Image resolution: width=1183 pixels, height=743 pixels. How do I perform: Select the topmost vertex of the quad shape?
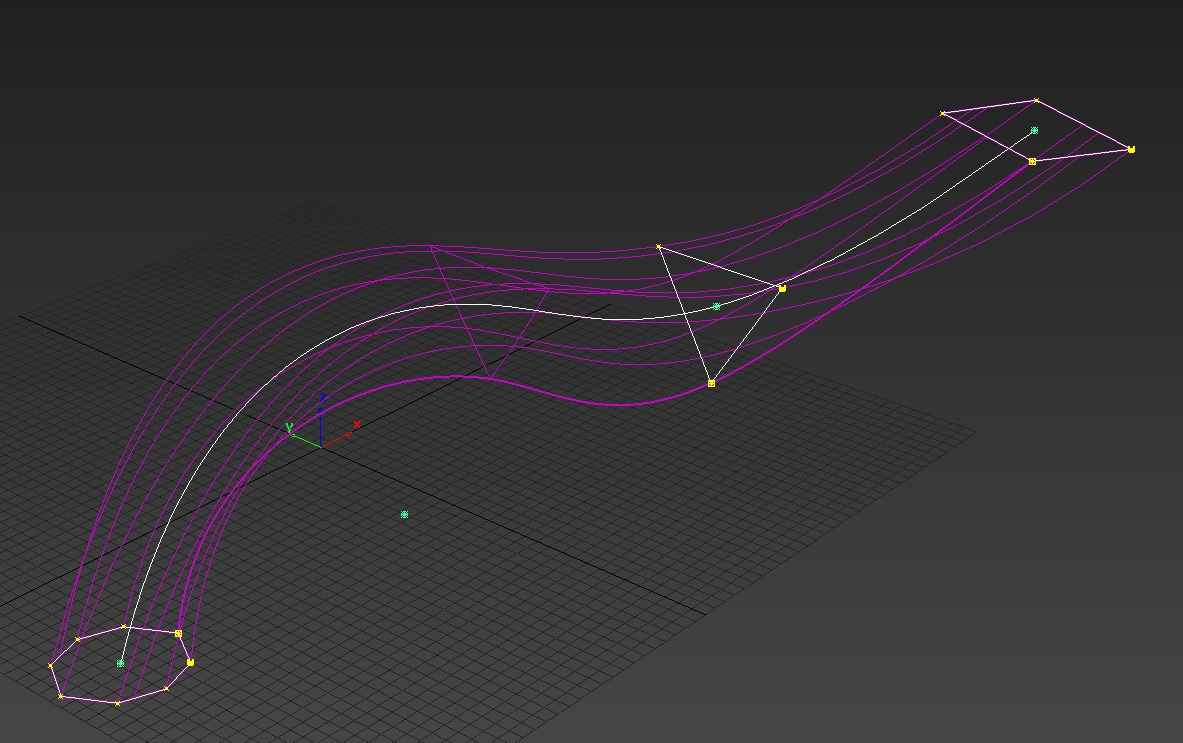(x=1036, y=100)
